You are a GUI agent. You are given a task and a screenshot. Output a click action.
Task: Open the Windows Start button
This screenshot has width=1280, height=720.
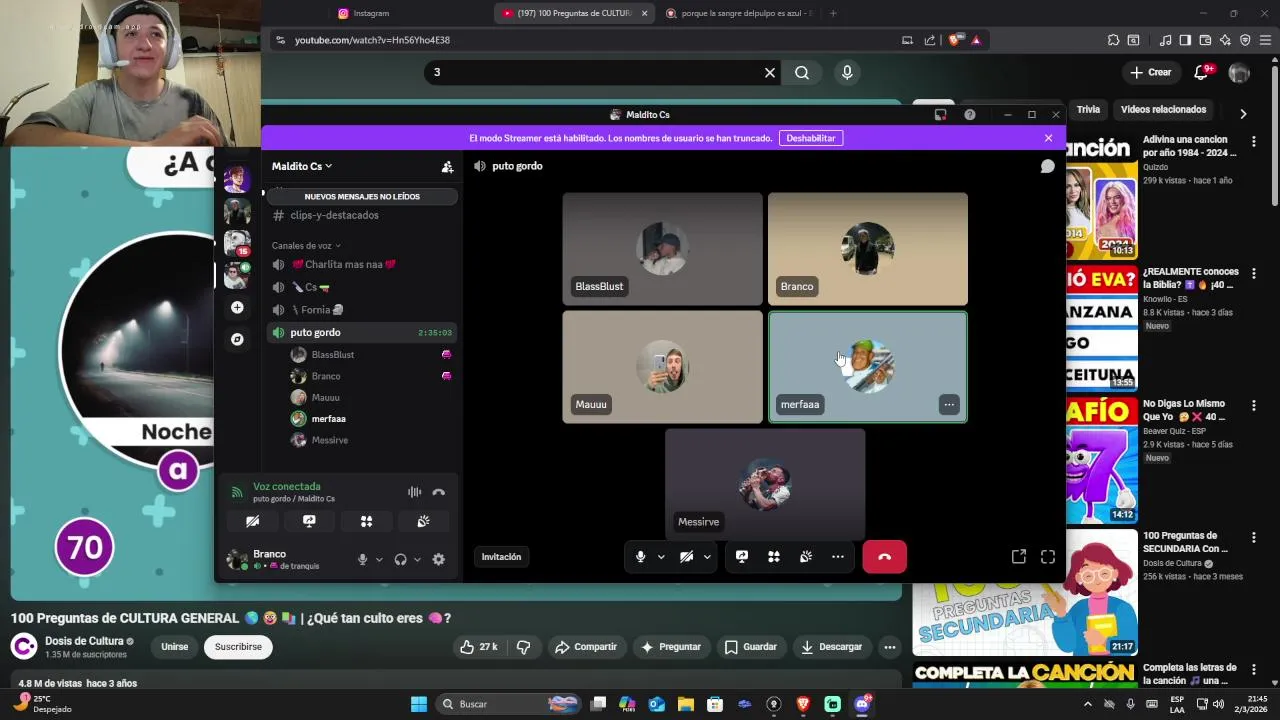click(419, 704)
